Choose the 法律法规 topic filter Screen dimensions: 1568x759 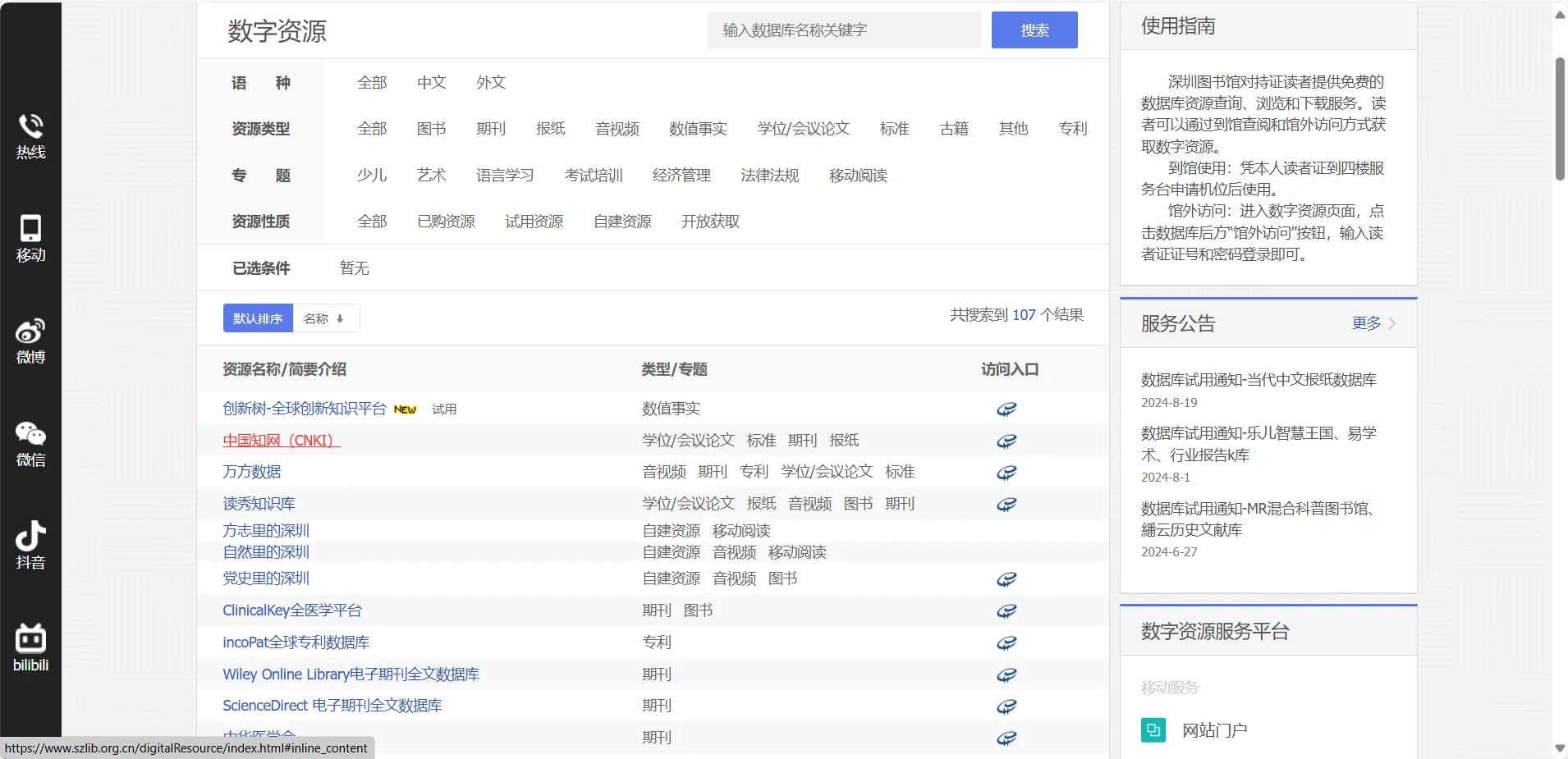(770, 175)
